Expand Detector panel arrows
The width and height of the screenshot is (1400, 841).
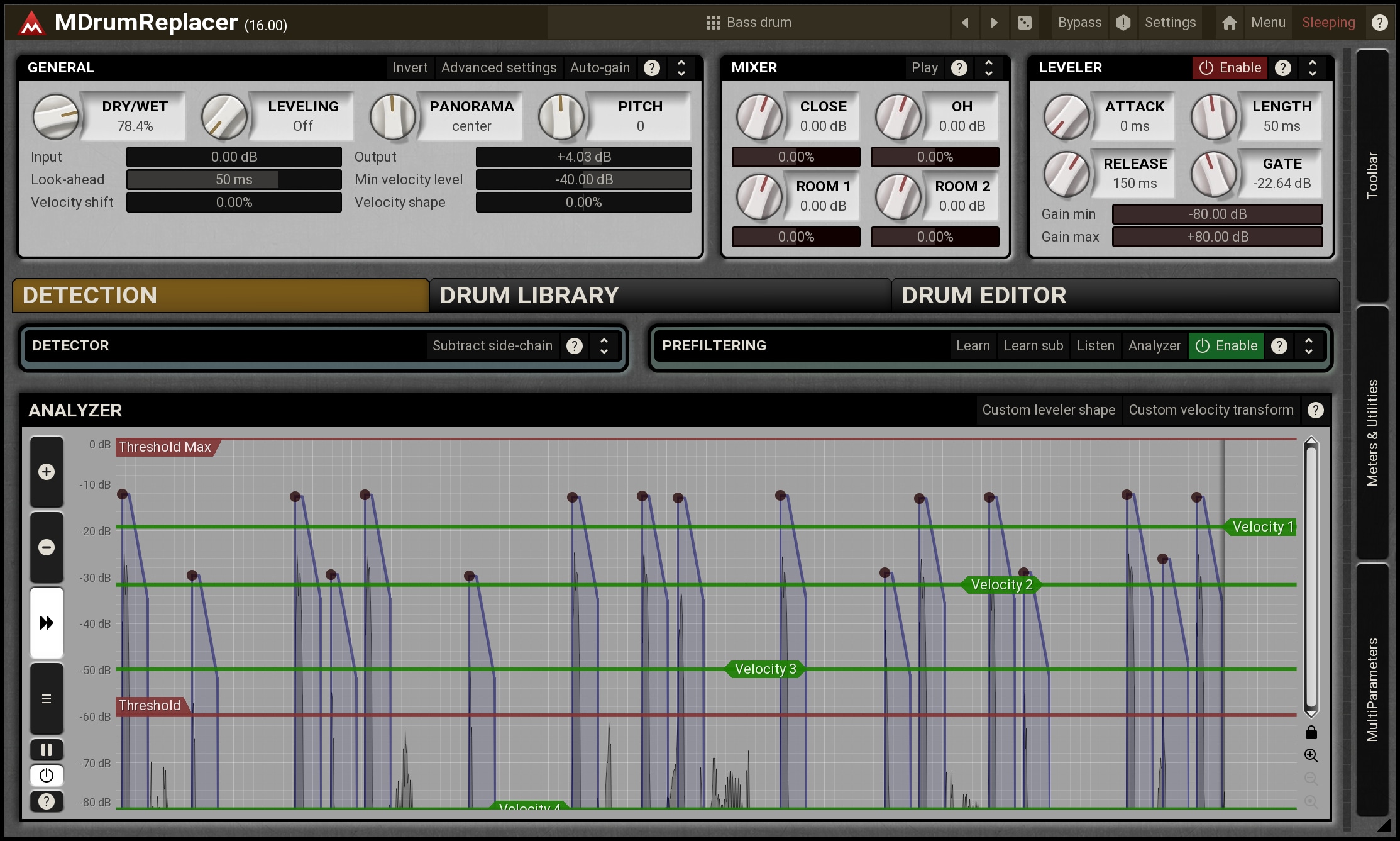(x=604, y=346)
